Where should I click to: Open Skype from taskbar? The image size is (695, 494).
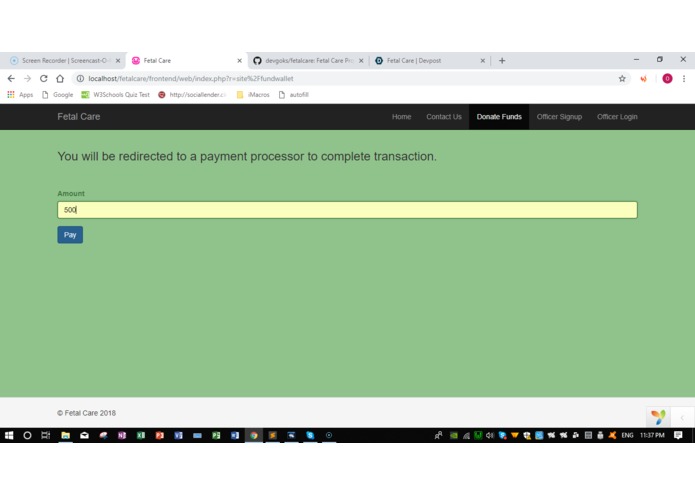coord(310,436)
